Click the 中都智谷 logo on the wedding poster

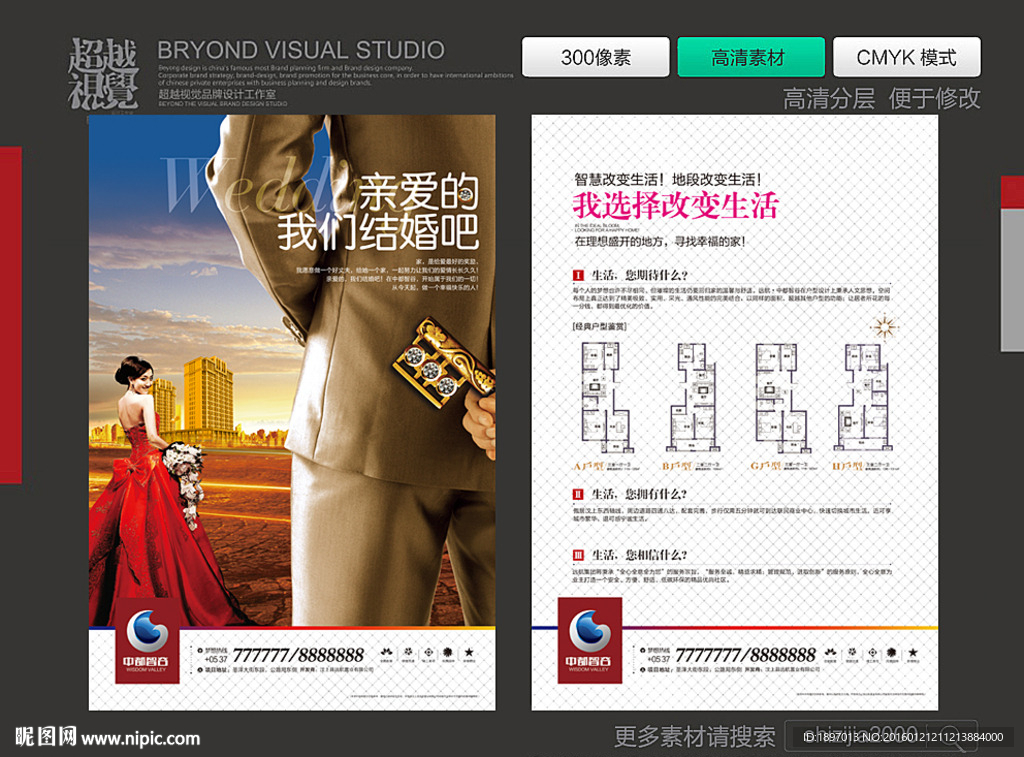[x=147, y=641]
